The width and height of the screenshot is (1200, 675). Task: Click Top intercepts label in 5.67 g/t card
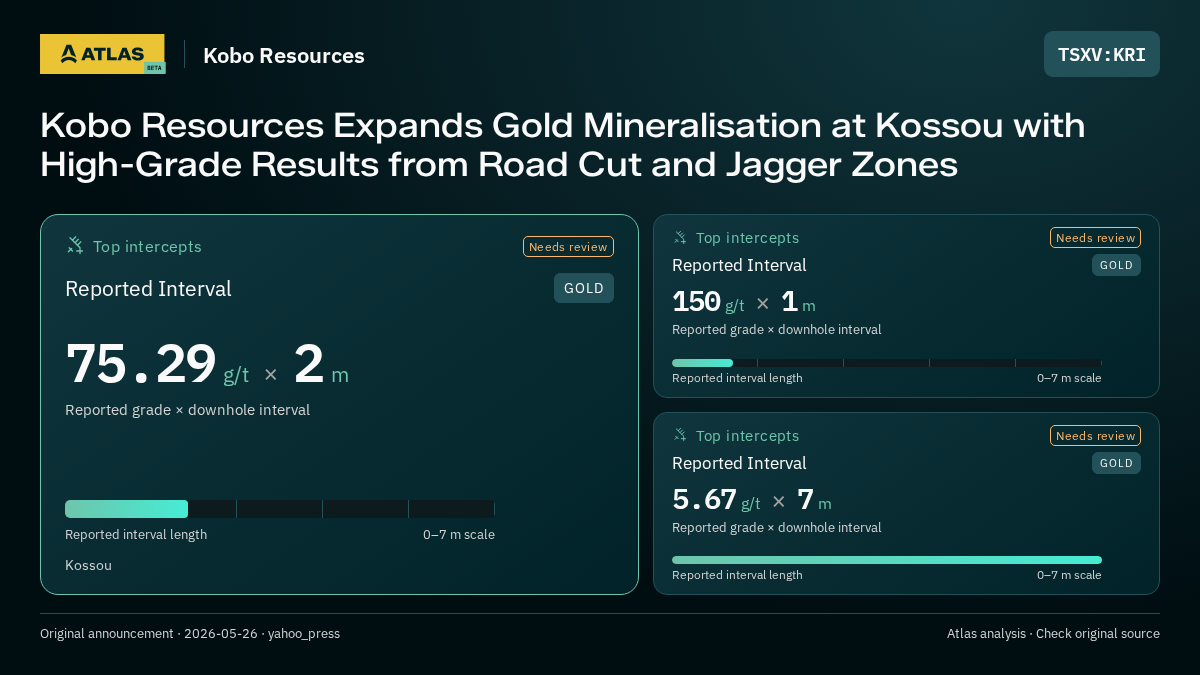tap(747, 436)
